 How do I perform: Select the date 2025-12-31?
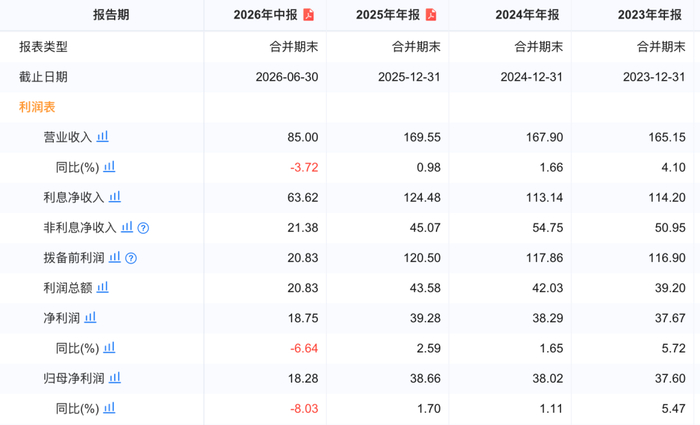[x=409, y=77]
